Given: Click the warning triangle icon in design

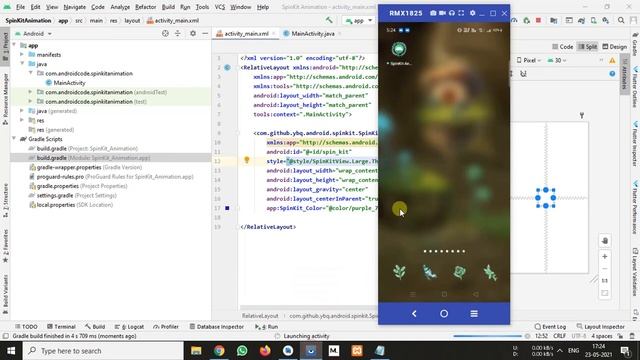Looking at the screenshot, I should tap(612, 60).
